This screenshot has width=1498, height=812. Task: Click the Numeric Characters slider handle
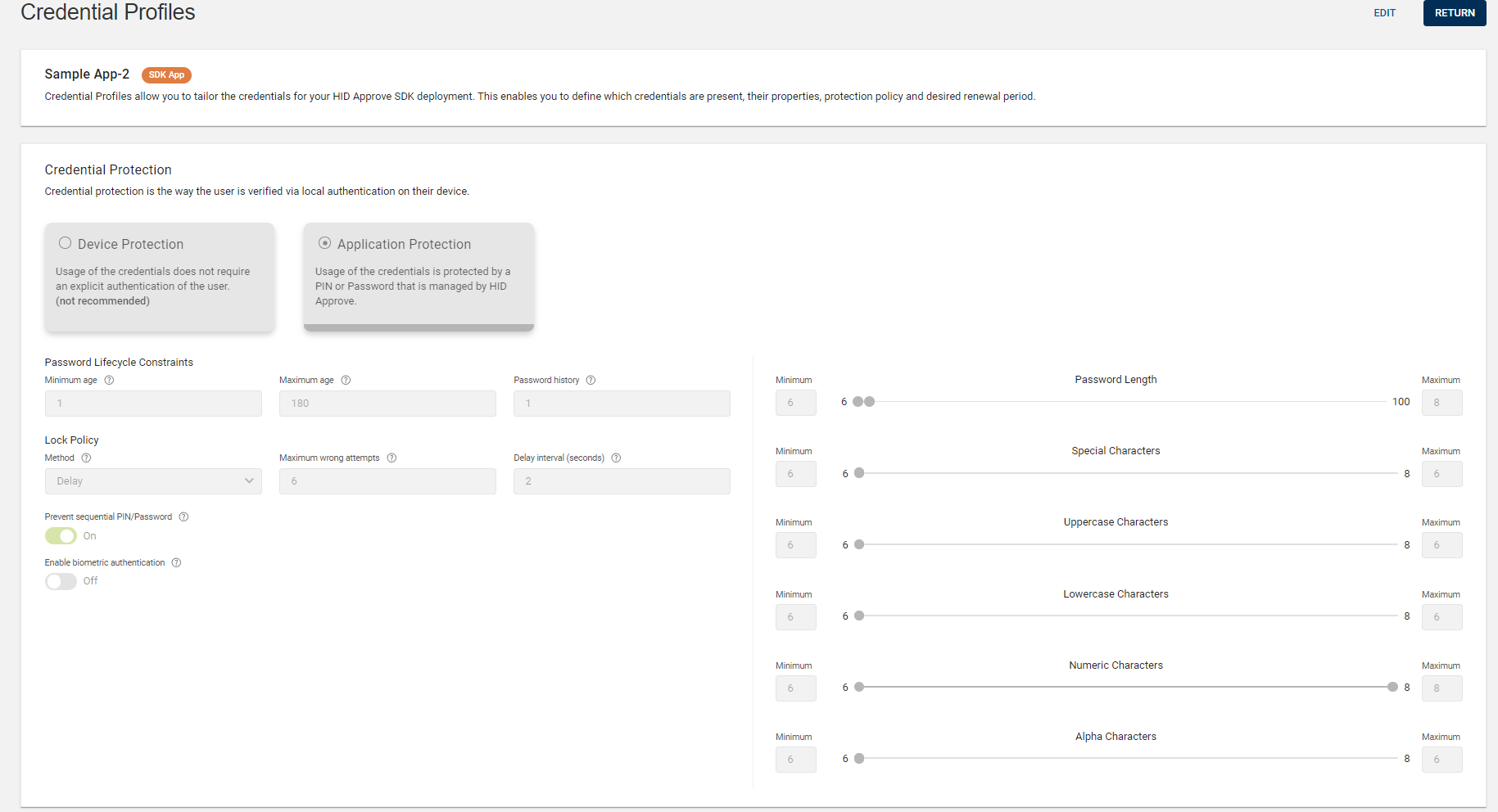[x=1393, y=688]
